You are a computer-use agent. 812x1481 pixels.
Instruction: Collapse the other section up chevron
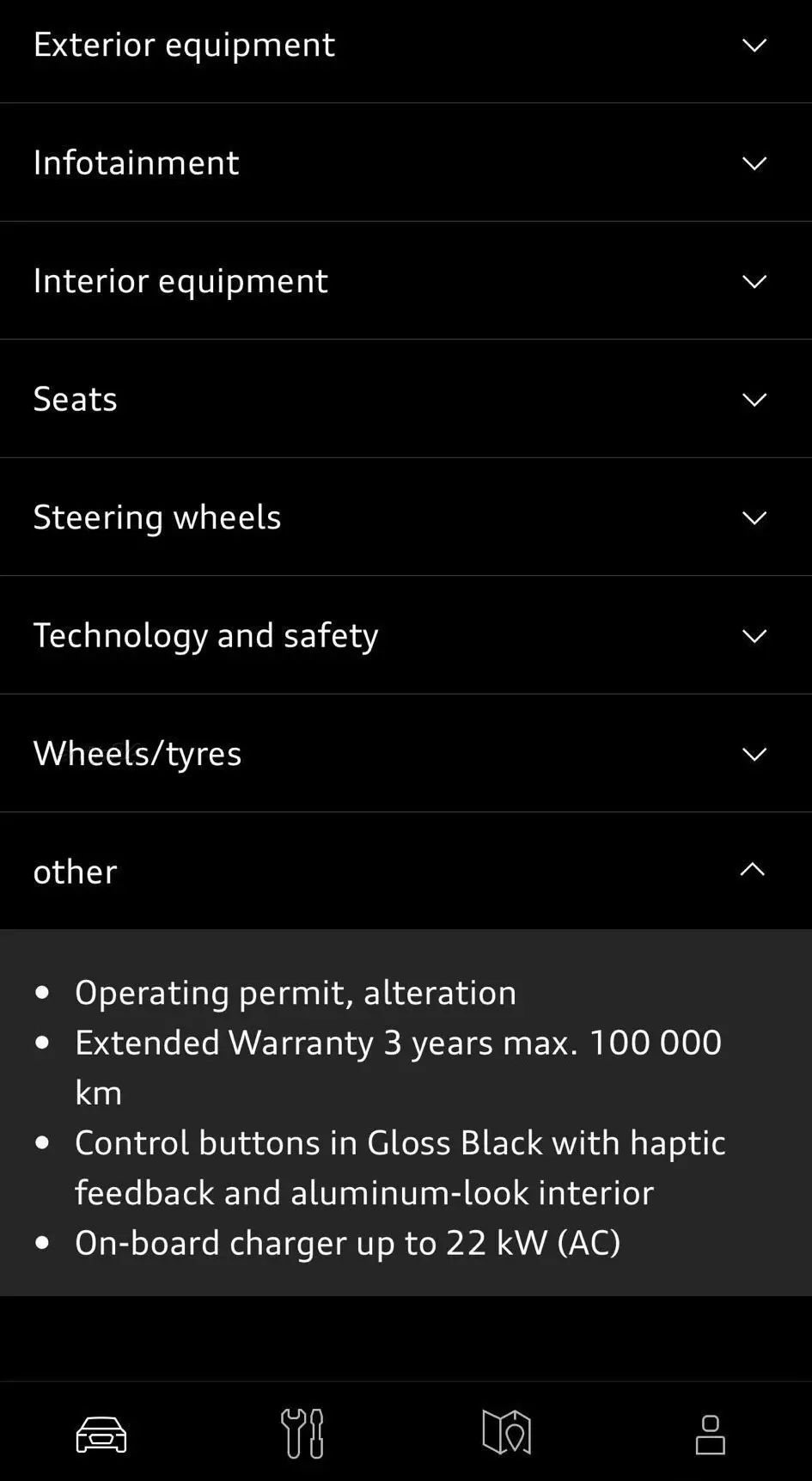752,870
